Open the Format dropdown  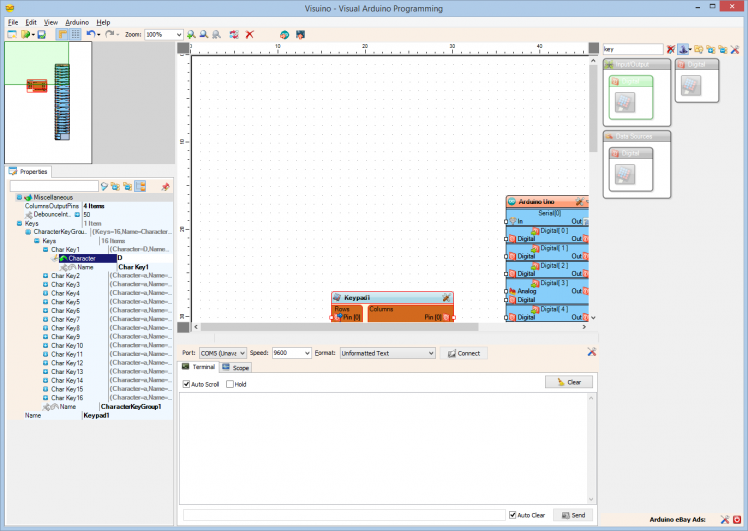pyautogui.click(x=430, y=353)
